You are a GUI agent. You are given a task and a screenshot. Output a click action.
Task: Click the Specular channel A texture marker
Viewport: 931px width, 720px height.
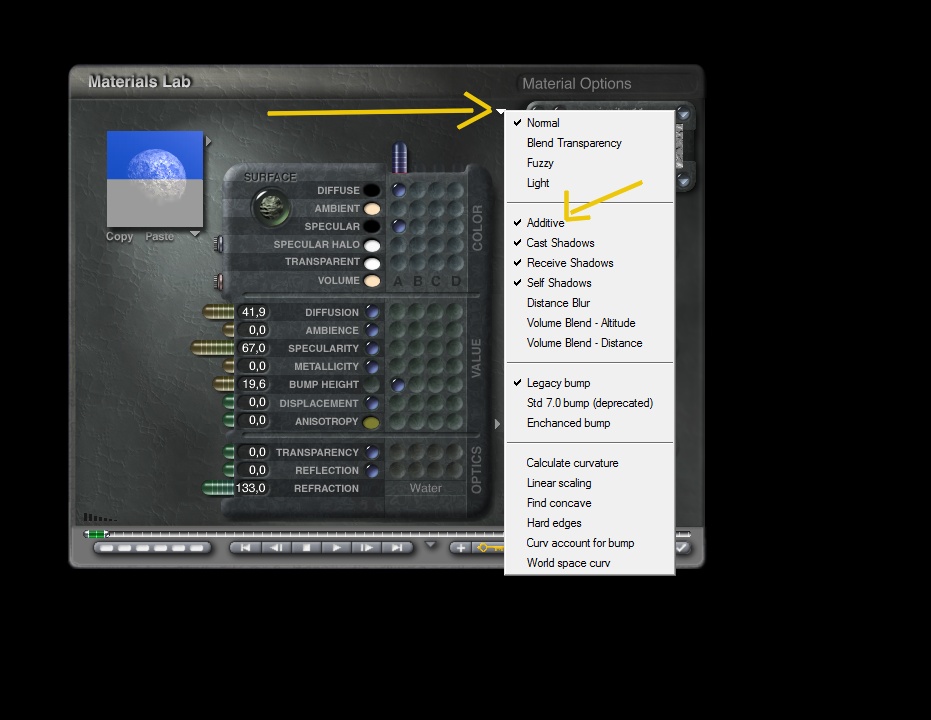coord(399,227)
